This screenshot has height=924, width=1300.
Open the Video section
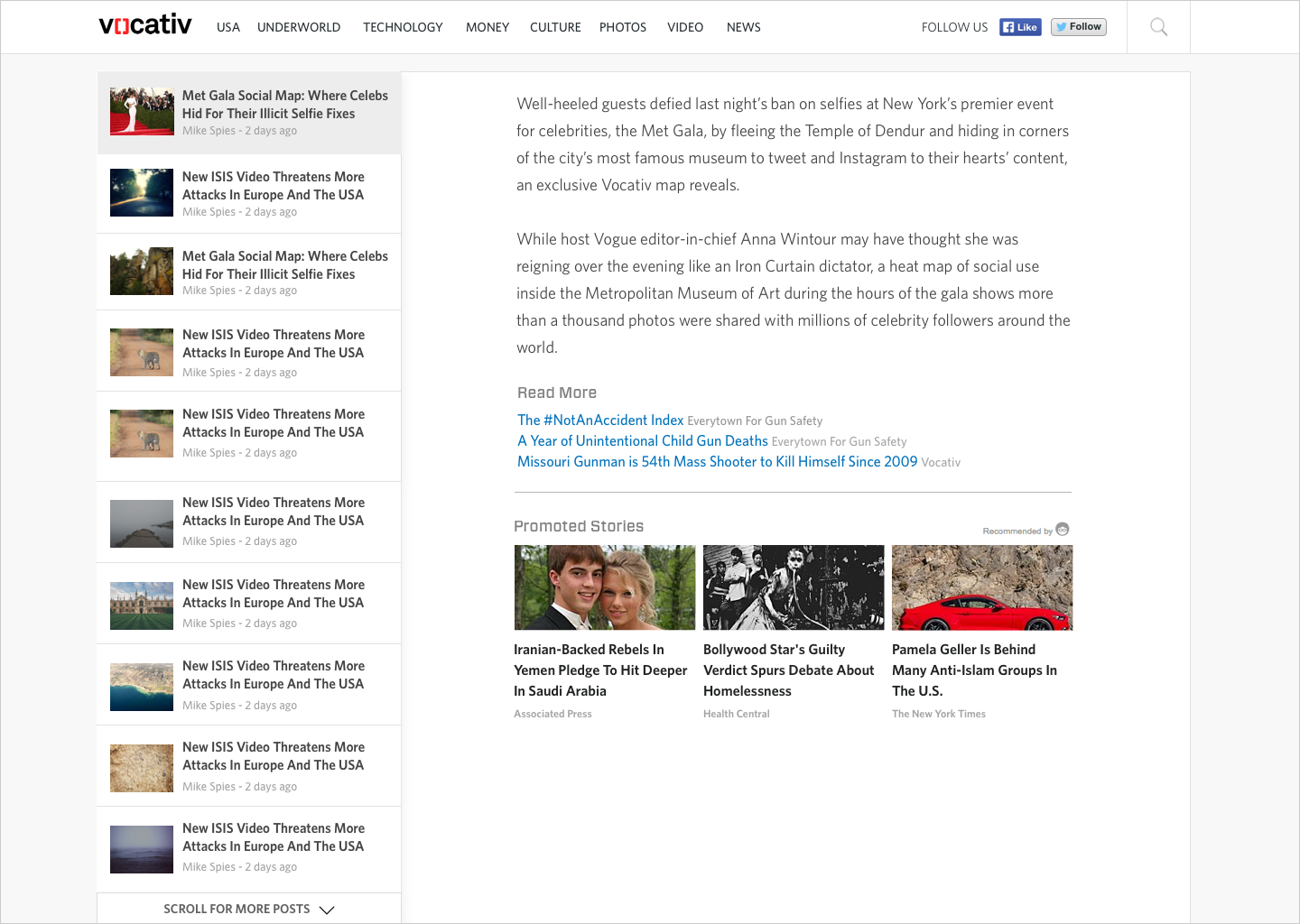click(x=685, y=27)
